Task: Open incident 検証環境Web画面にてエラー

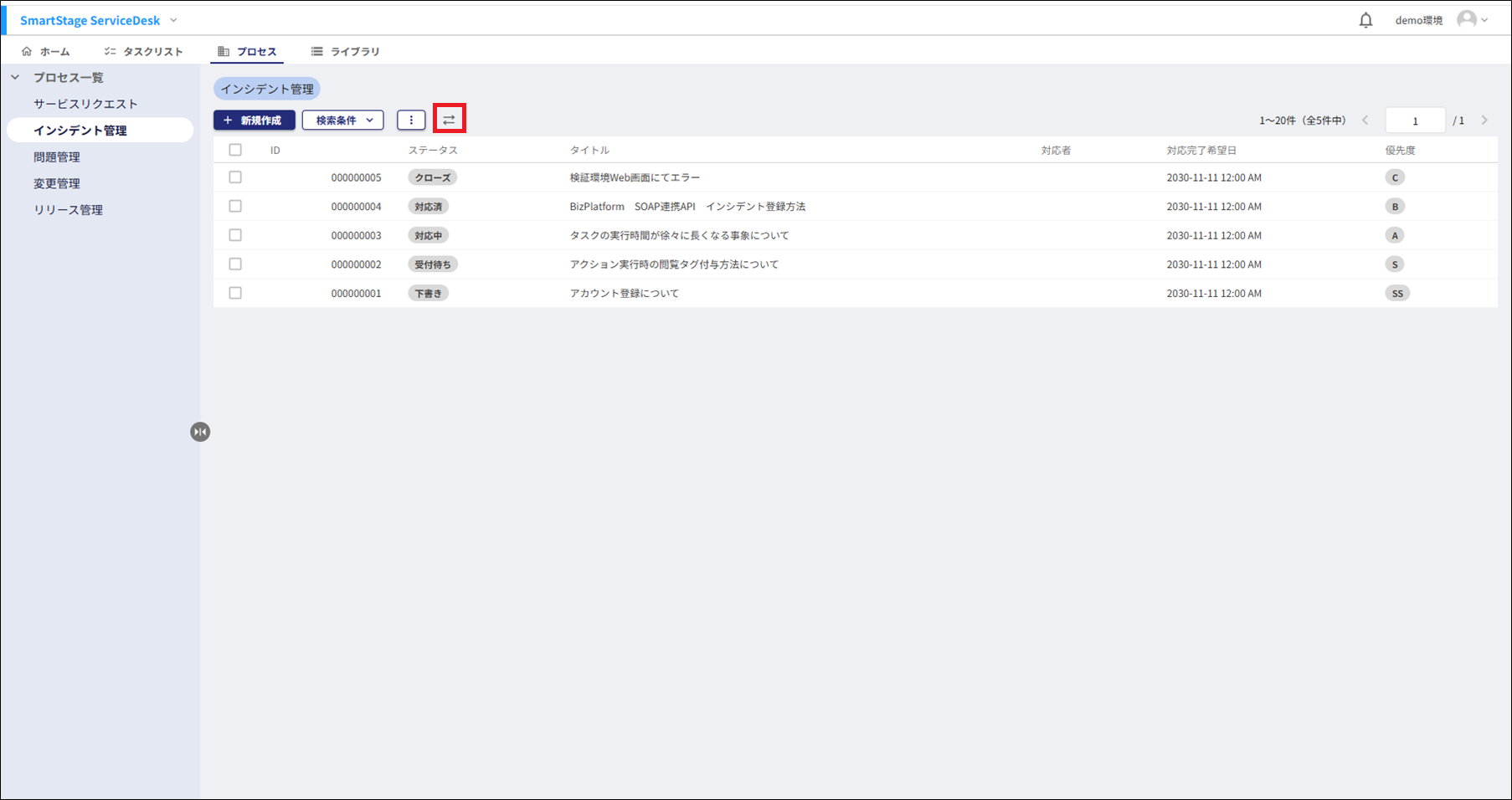Action: point(635,177)
